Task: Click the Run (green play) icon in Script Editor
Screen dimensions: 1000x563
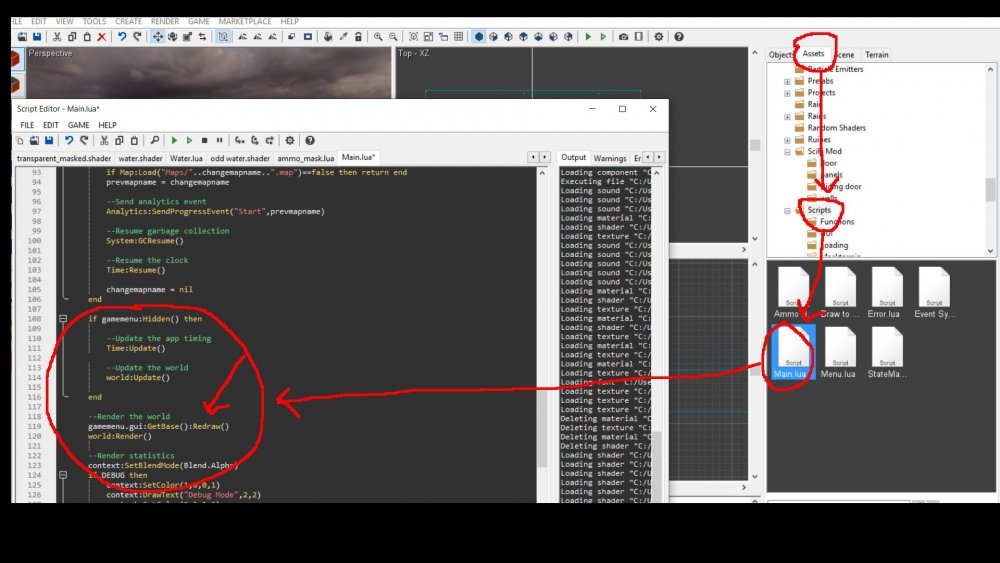Action: pyautogui.click(x=174, y=141)
